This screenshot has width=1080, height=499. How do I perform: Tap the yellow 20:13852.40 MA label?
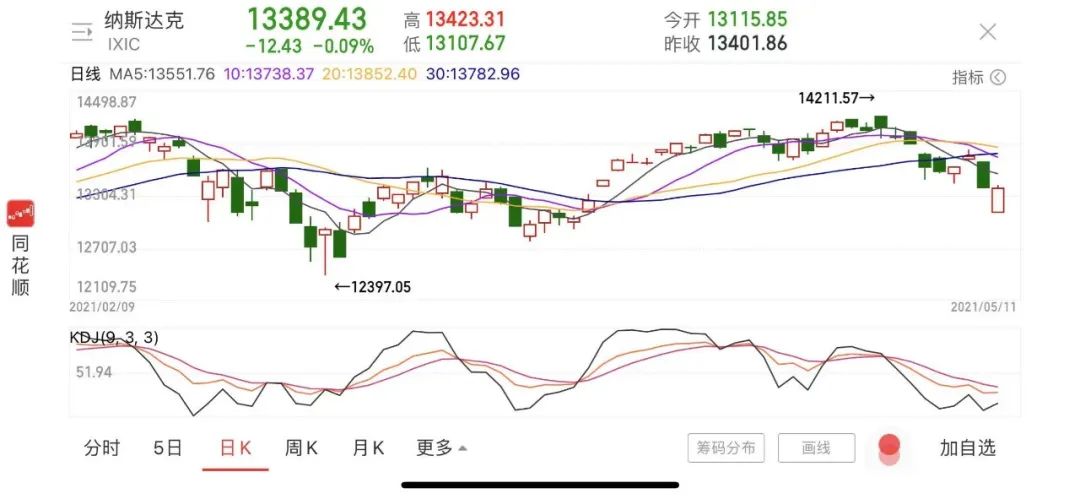369,74
